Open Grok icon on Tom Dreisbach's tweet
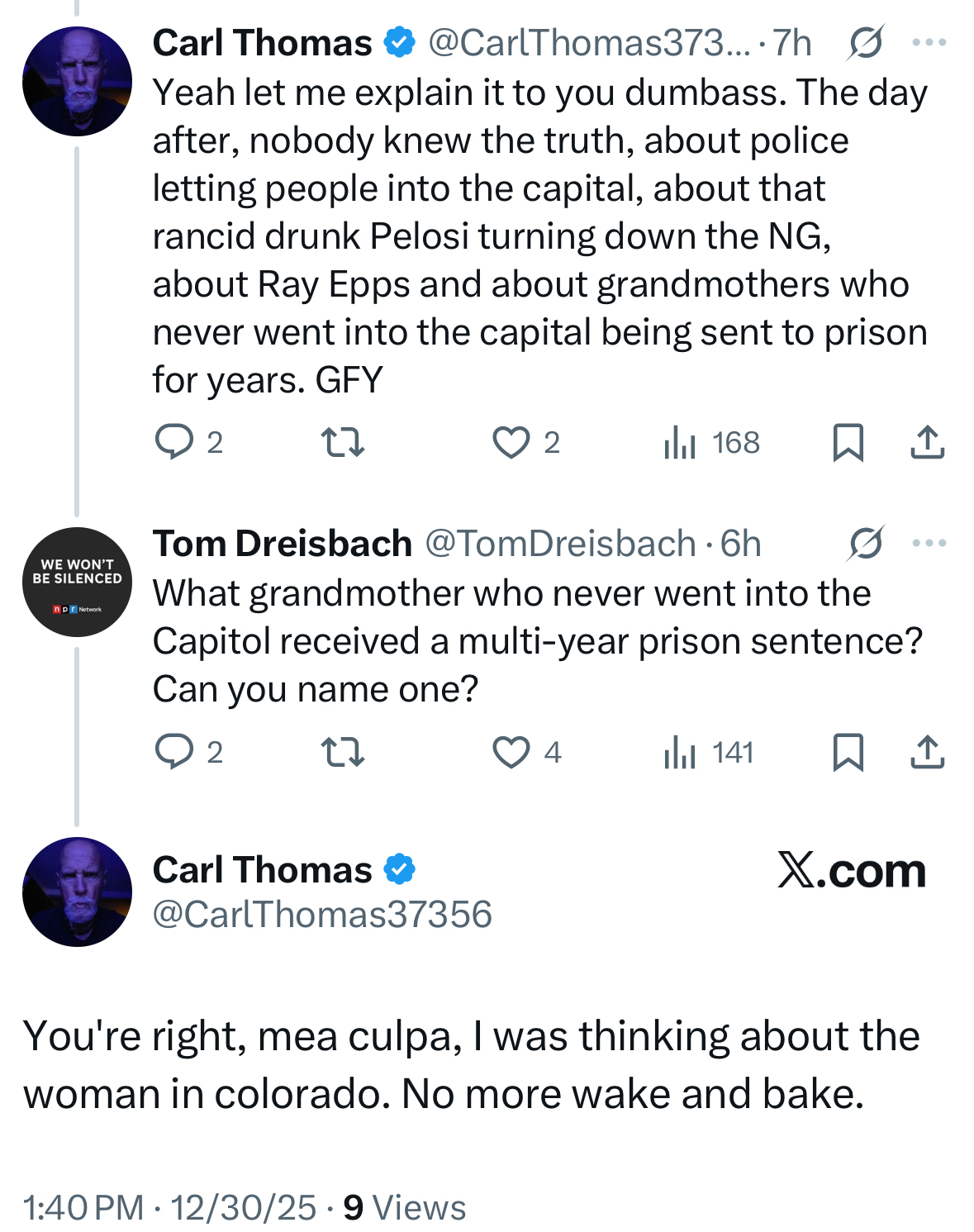 coord(865,543)
